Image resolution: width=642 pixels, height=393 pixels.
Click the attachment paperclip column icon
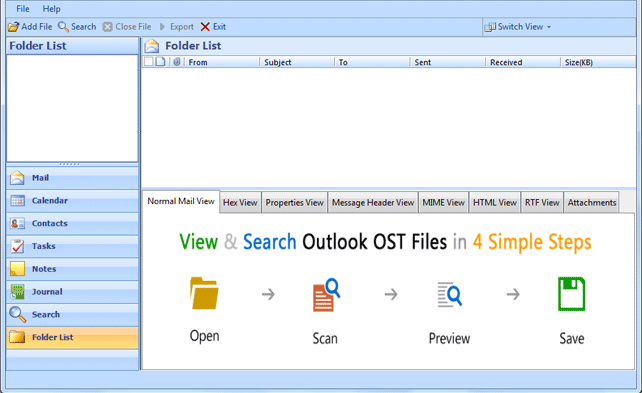(x=176, y=62)
